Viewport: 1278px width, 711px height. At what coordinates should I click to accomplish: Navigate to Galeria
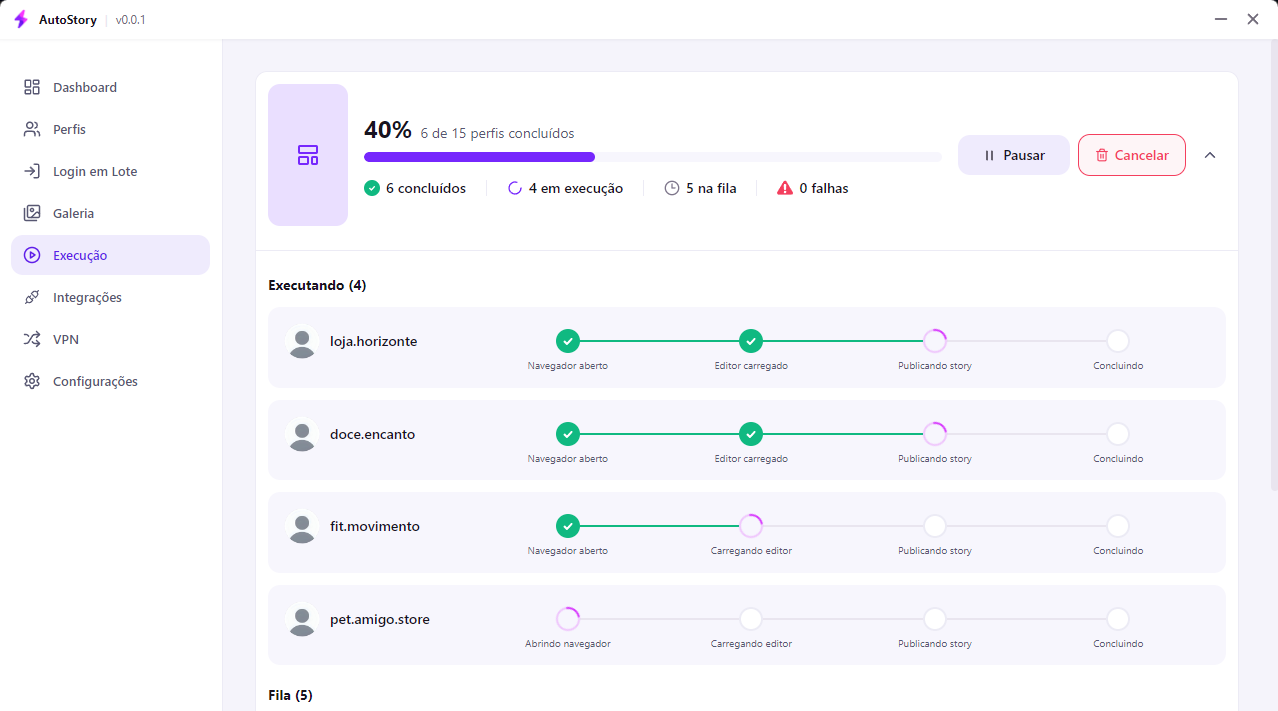(110, 213)
